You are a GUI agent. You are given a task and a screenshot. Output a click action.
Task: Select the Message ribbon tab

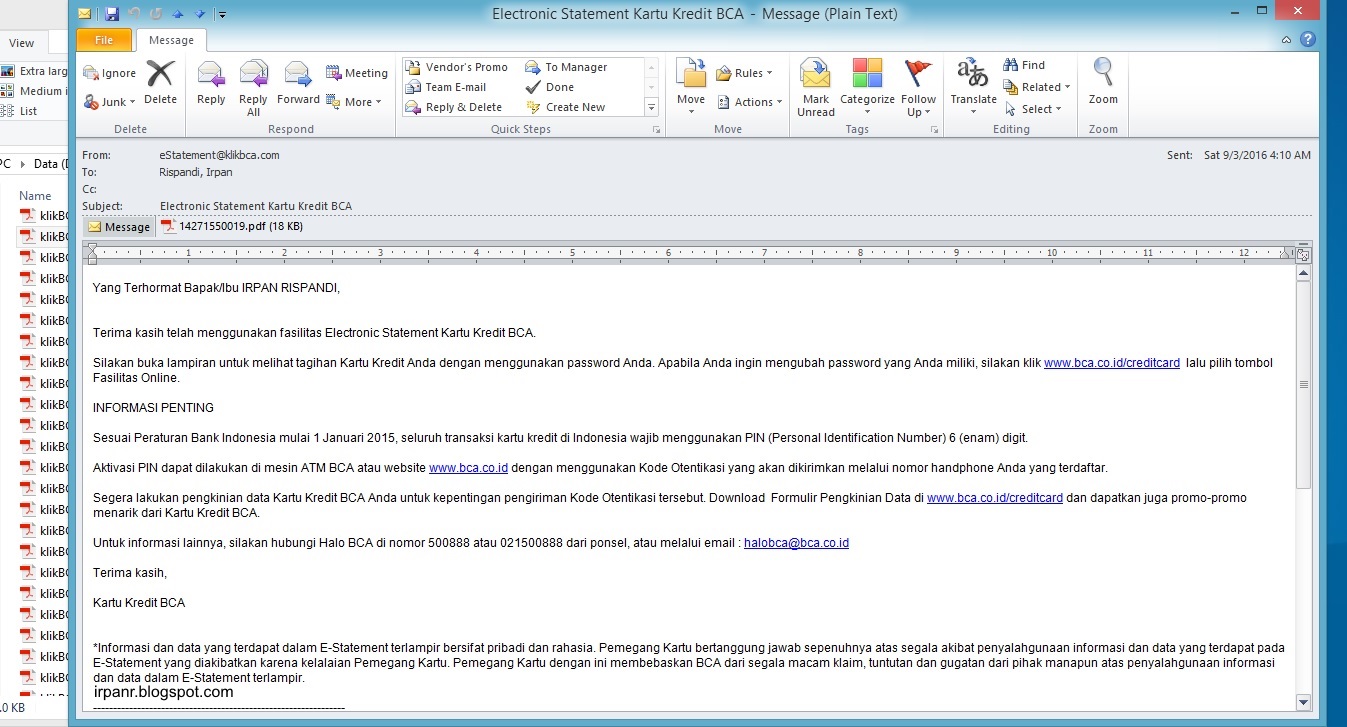click(x=171, y=40)
